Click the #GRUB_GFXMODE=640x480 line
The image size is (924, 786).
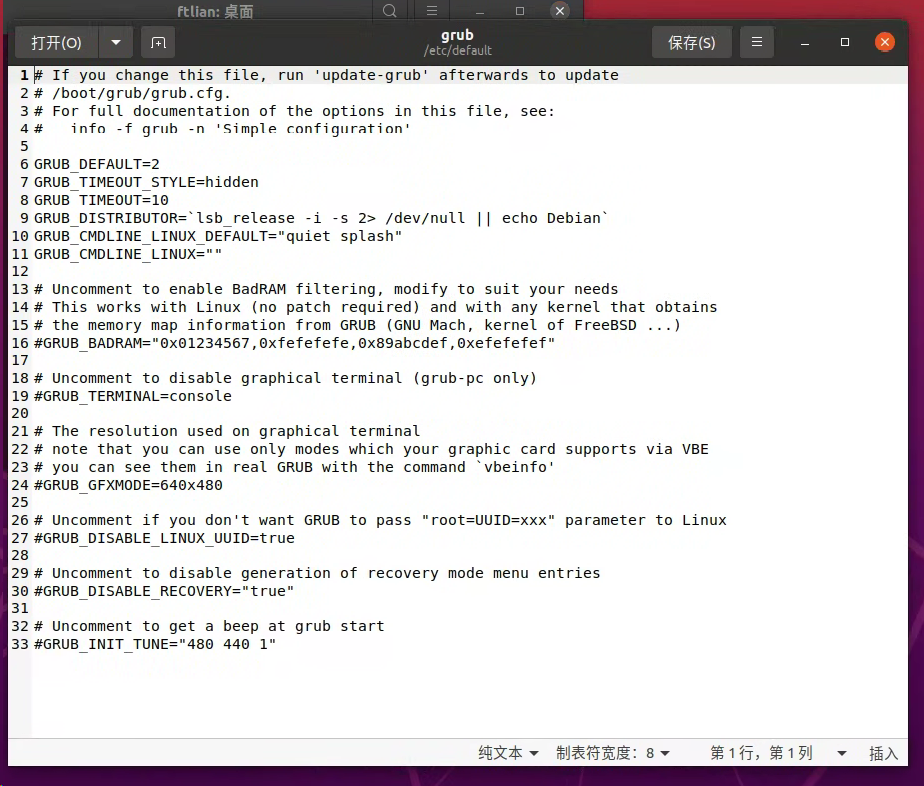click(x=127, y=485)
